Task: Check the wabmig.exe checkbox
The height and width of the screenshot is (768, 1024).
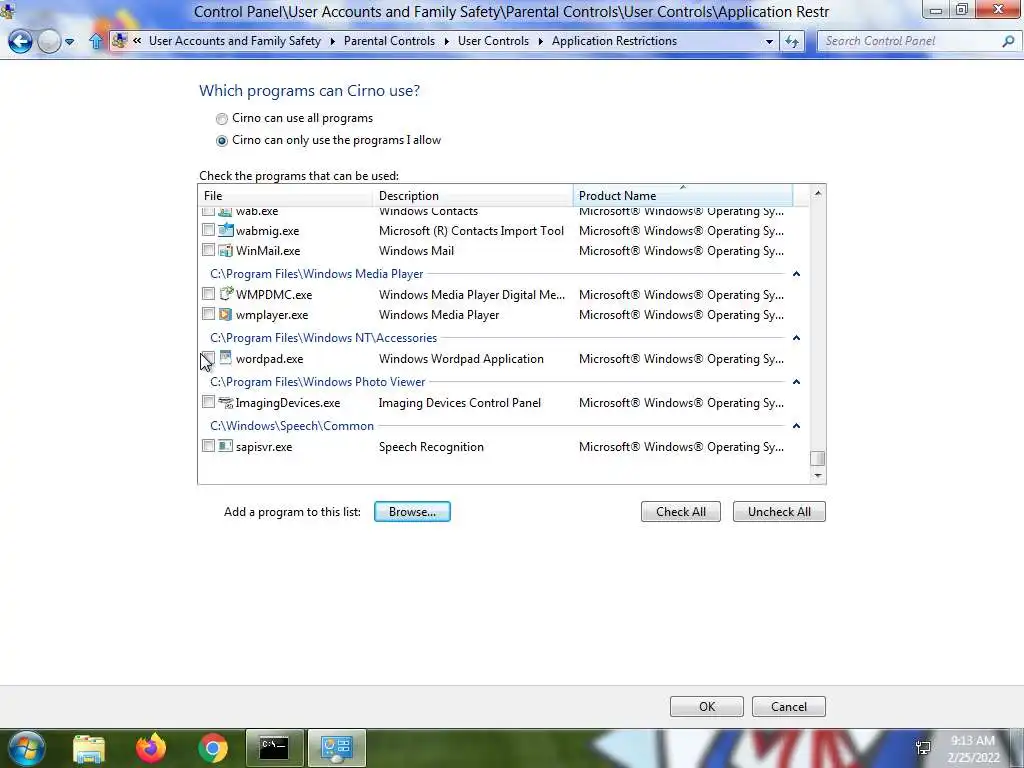Action: (x=208, y=230)
